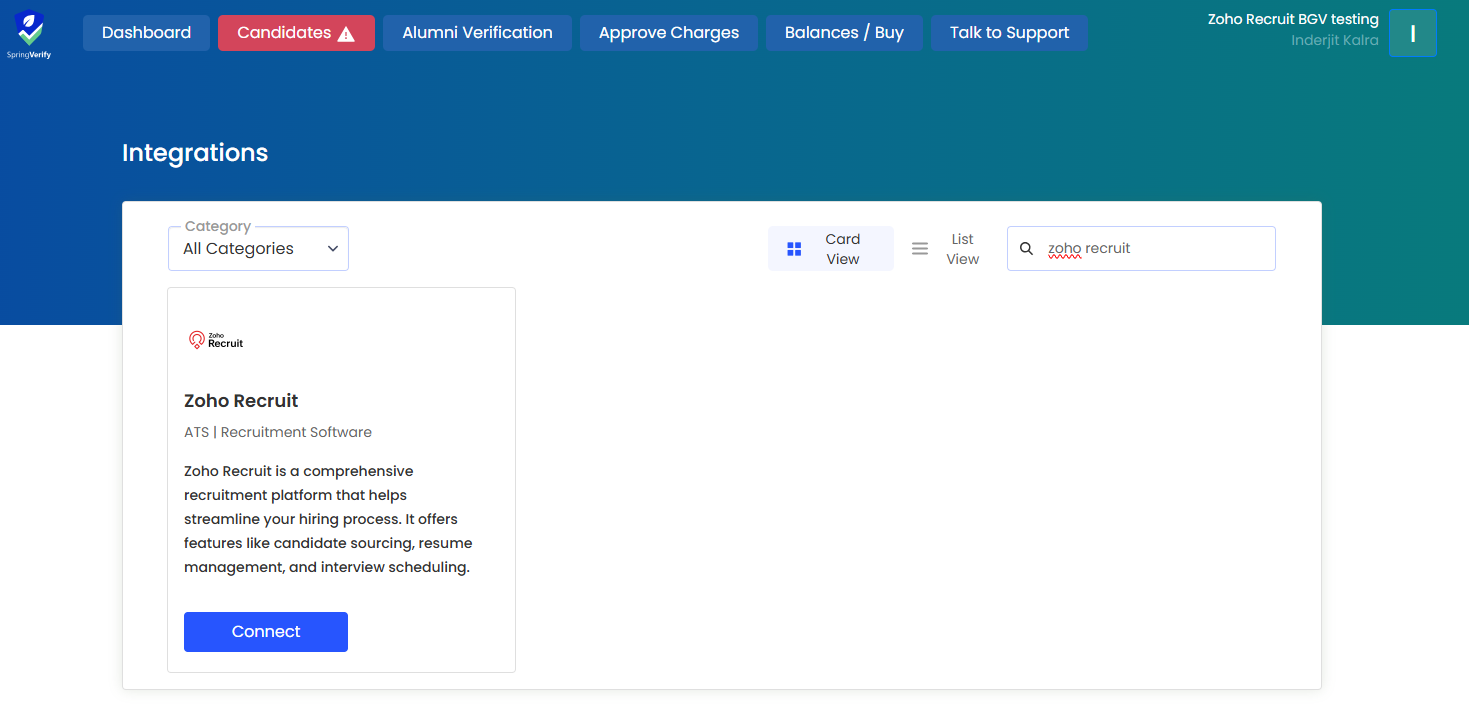Click the search field with "zoho recruit"
Viewport: 1469px width, 710px height.
coord(1141,249)
